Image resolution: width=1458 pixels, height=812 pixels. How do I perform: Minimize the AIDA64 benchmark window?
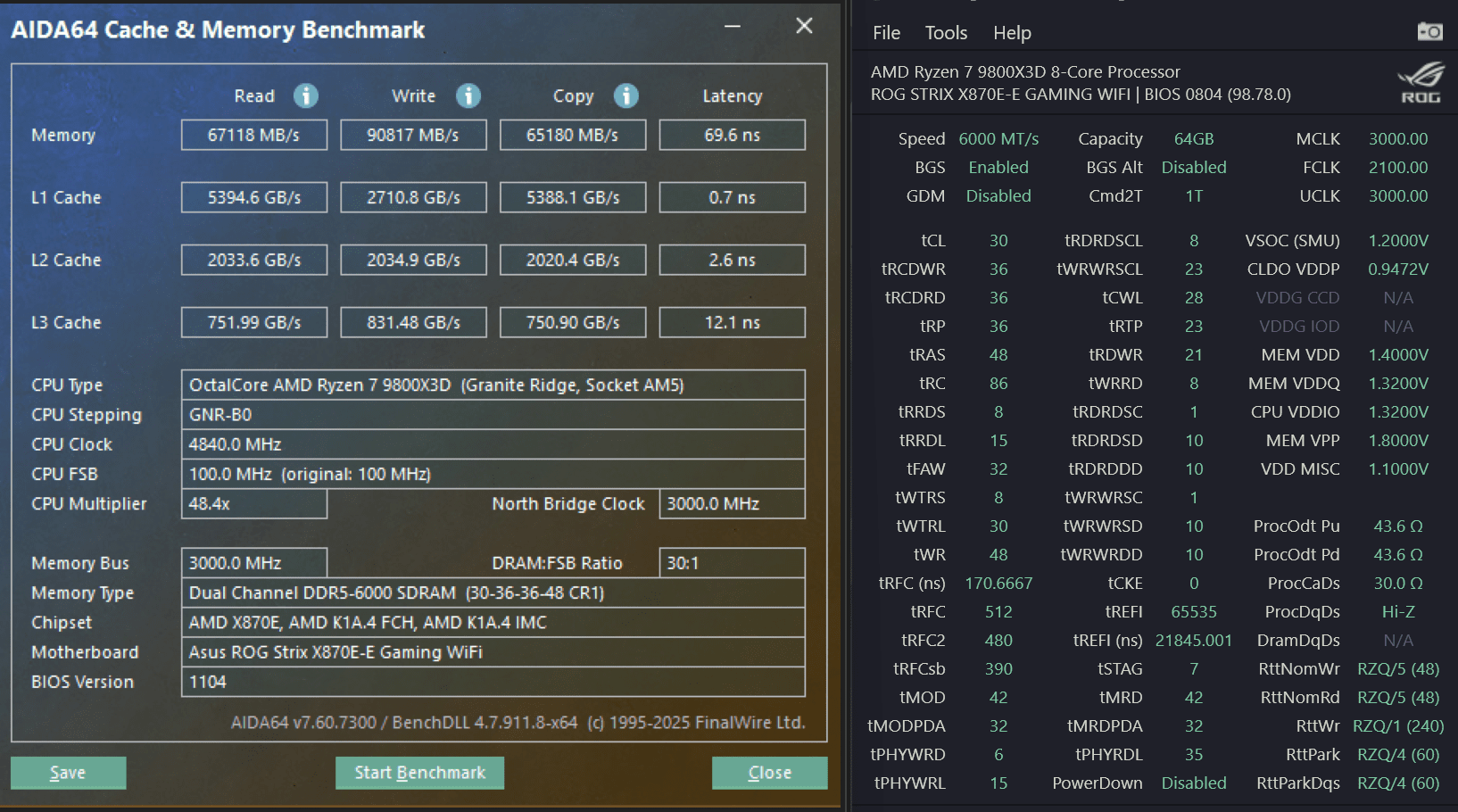click(733, 27)
